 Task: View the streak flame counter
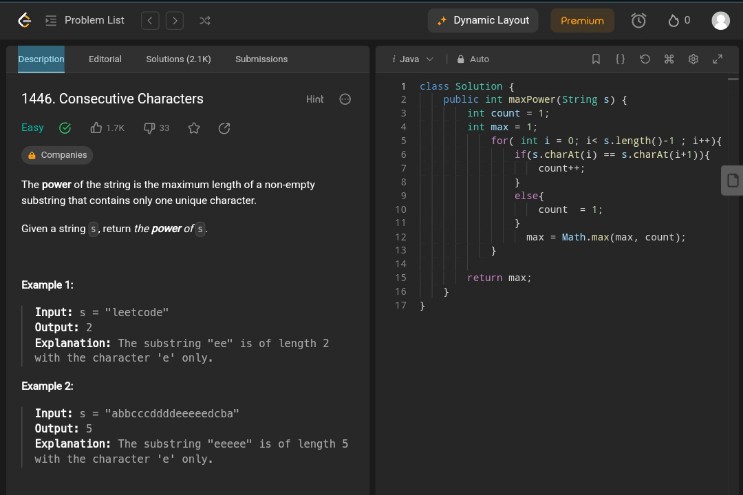[679, 20]
